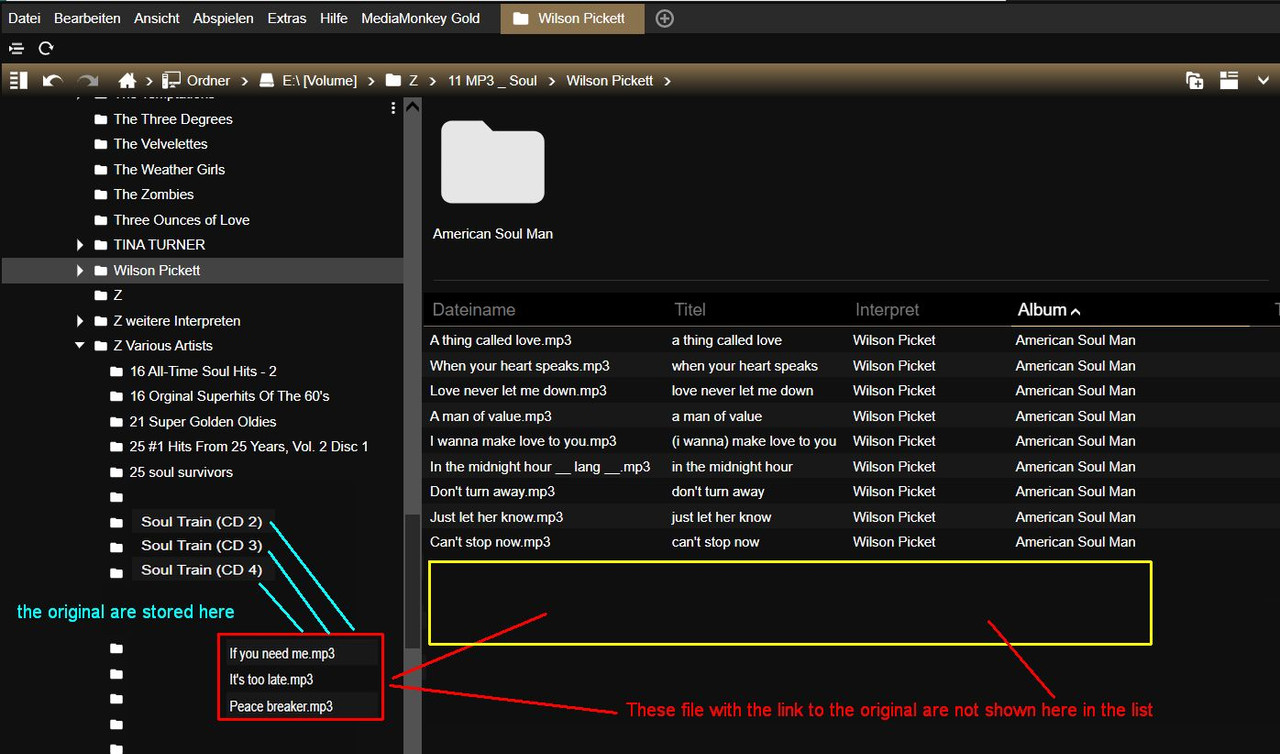The height and width of the screenshot is (754, 1280).
Task: Select 16 Orginal Superhits Of The 60's
Action: tap(229, 396)
